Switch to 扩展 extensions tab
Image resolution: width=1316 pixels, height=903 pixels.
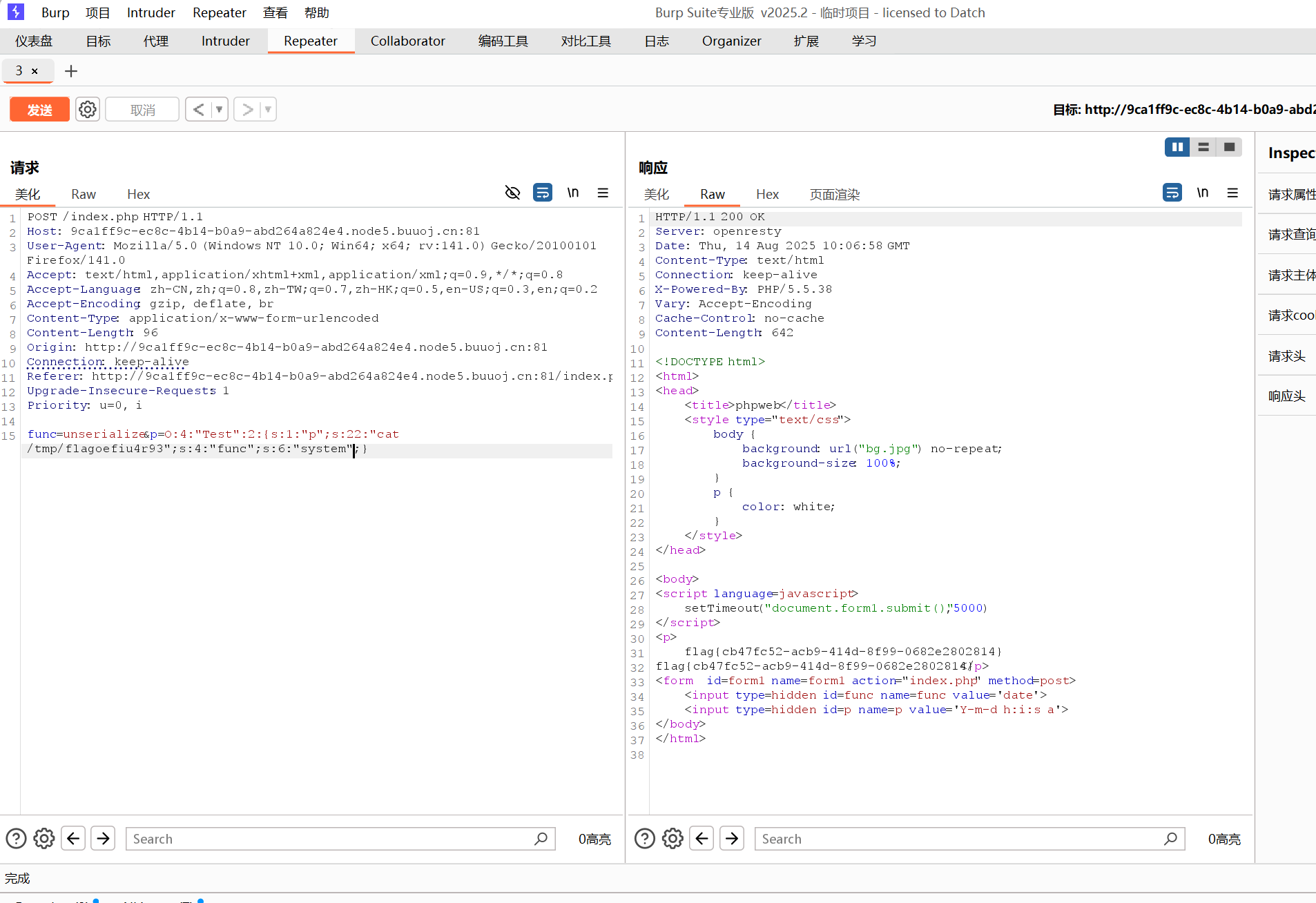click(806, 41)
